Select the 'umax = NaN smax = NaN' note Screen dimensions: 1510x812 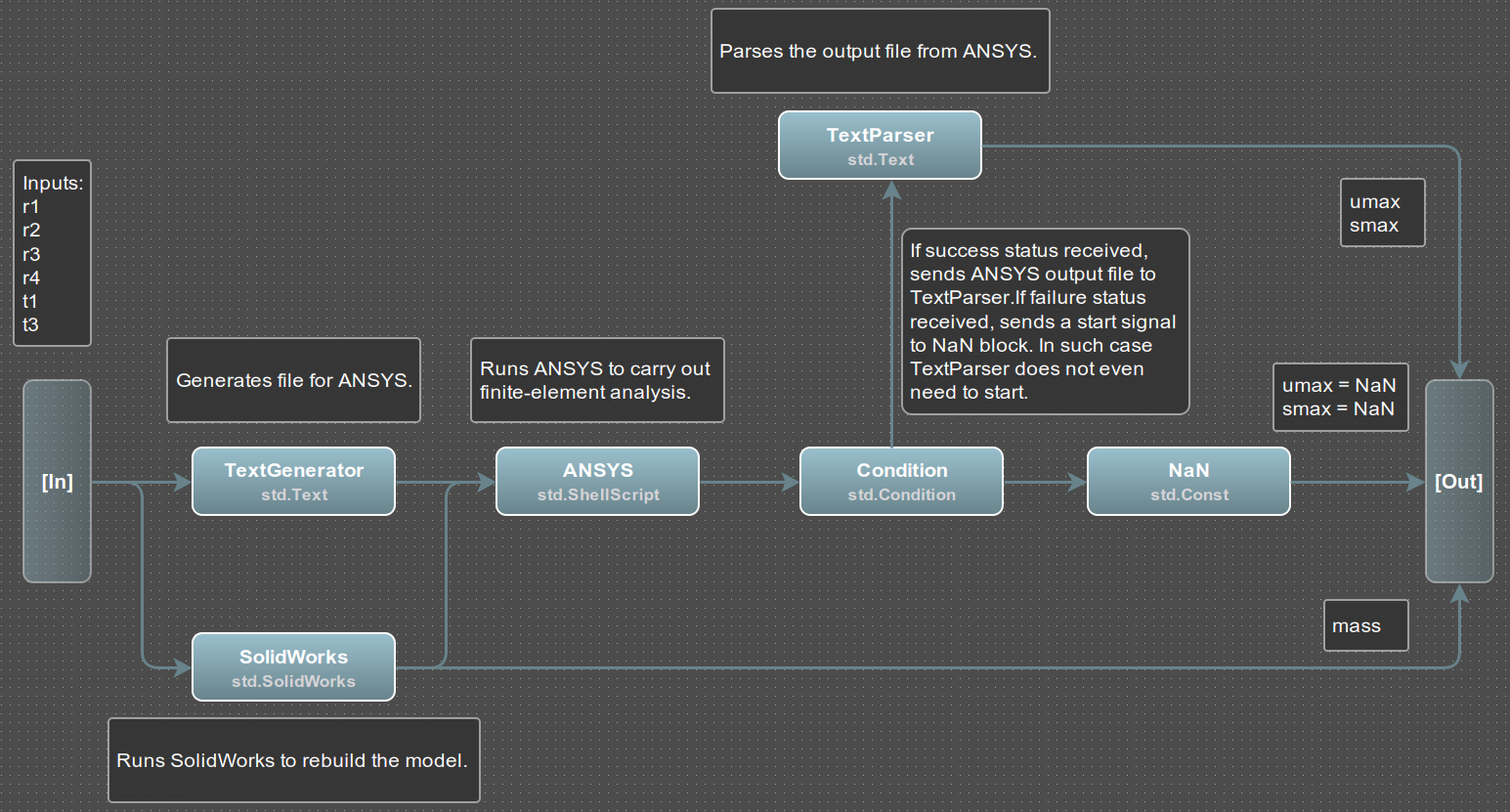[1340, 397]
